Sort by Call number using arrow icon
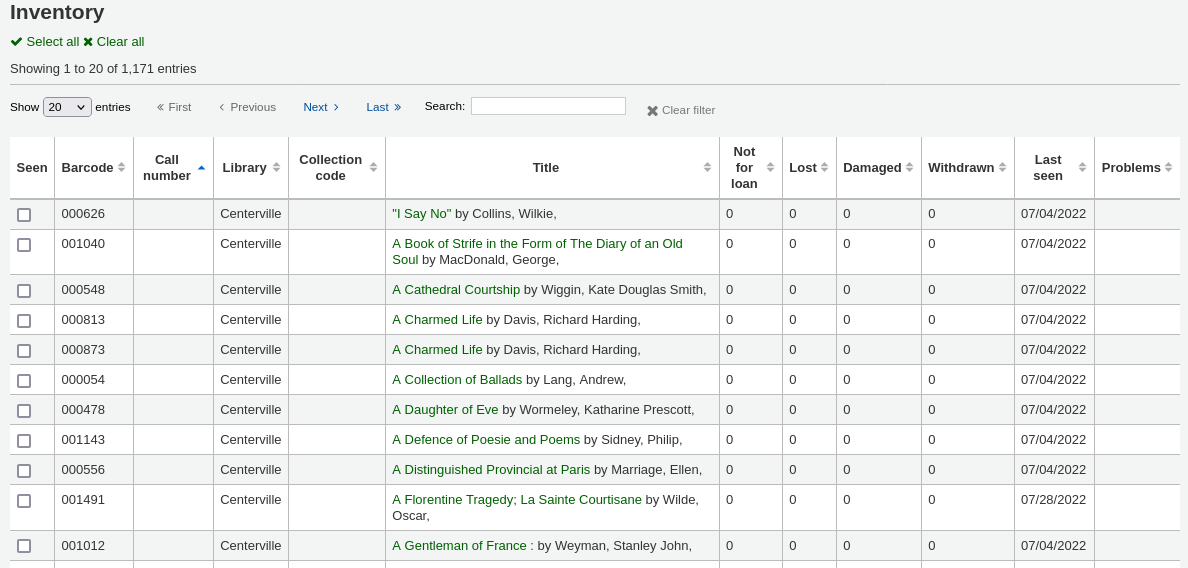The height and width of the screenshot is (568, 1188). pyautogui.click(x=201, y=168)
